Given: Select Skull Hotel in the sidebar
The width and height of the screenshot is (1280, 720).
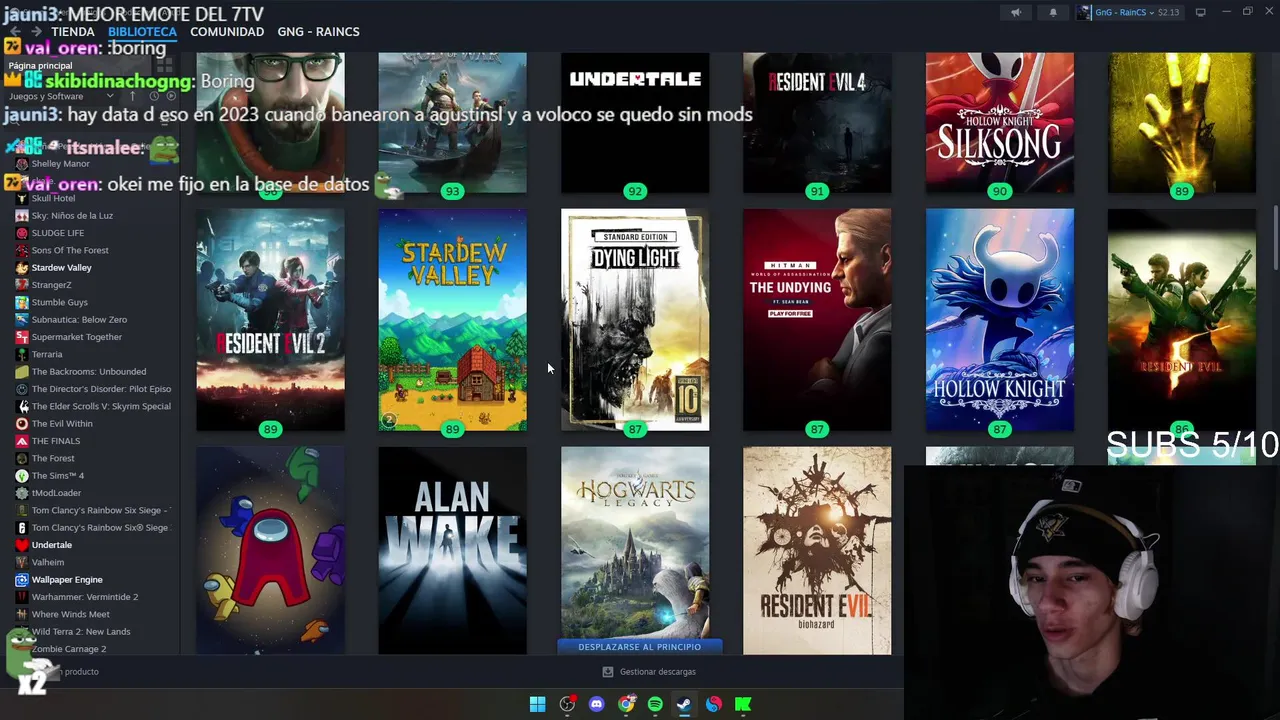Looking at the screenshot, I should click(53, 198).
